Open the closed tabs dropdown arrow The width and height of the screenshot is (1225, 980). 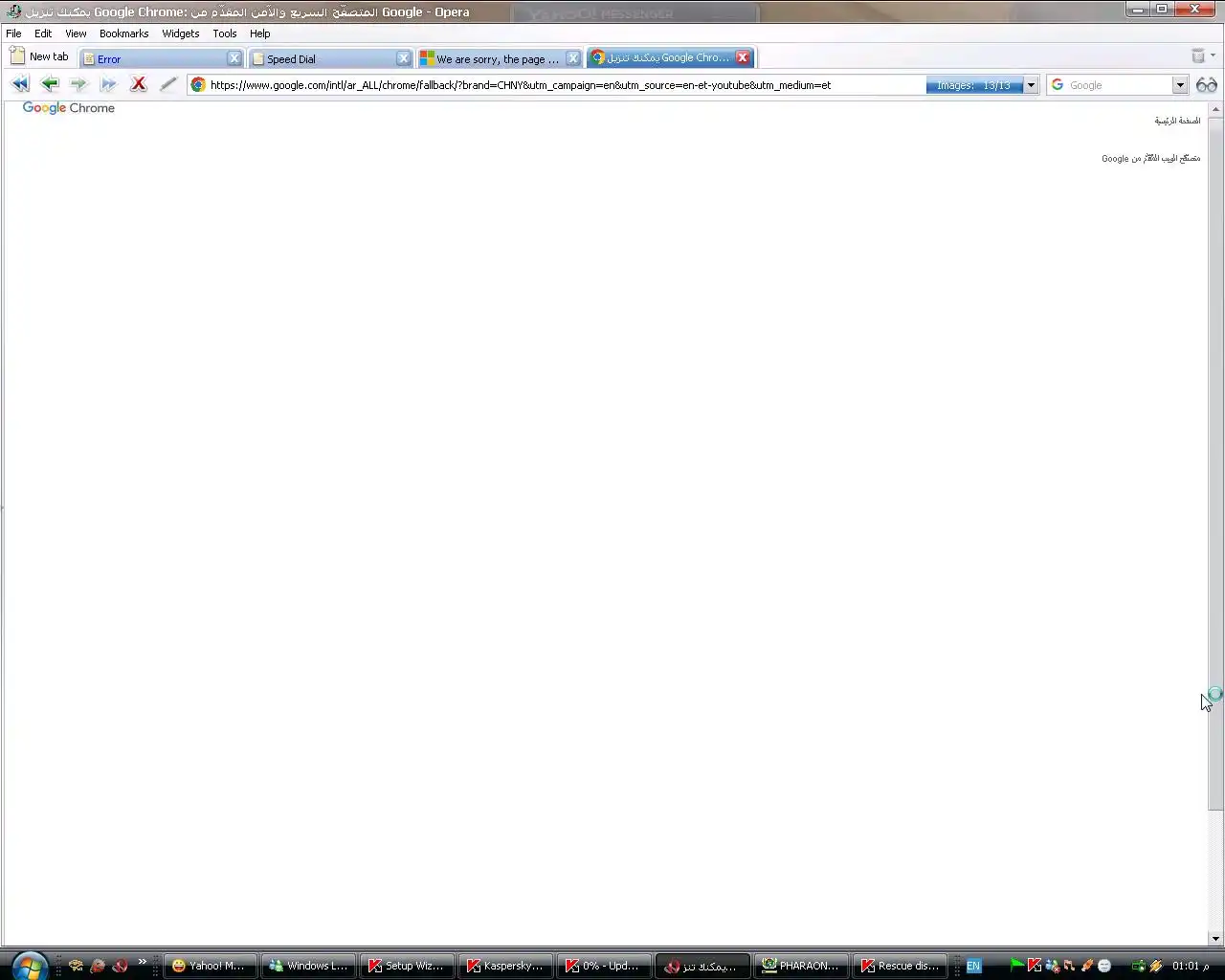1213,56
